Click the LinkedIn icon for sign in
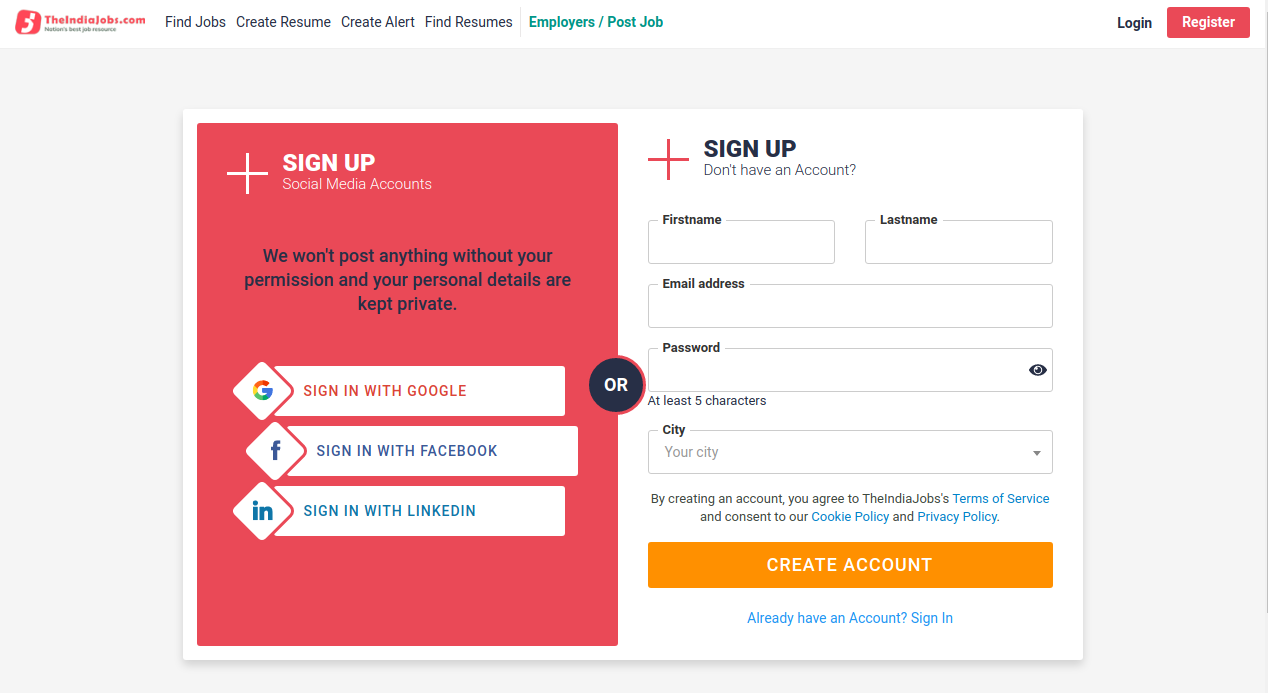The image size is (1268, 693). pos(262,511)
